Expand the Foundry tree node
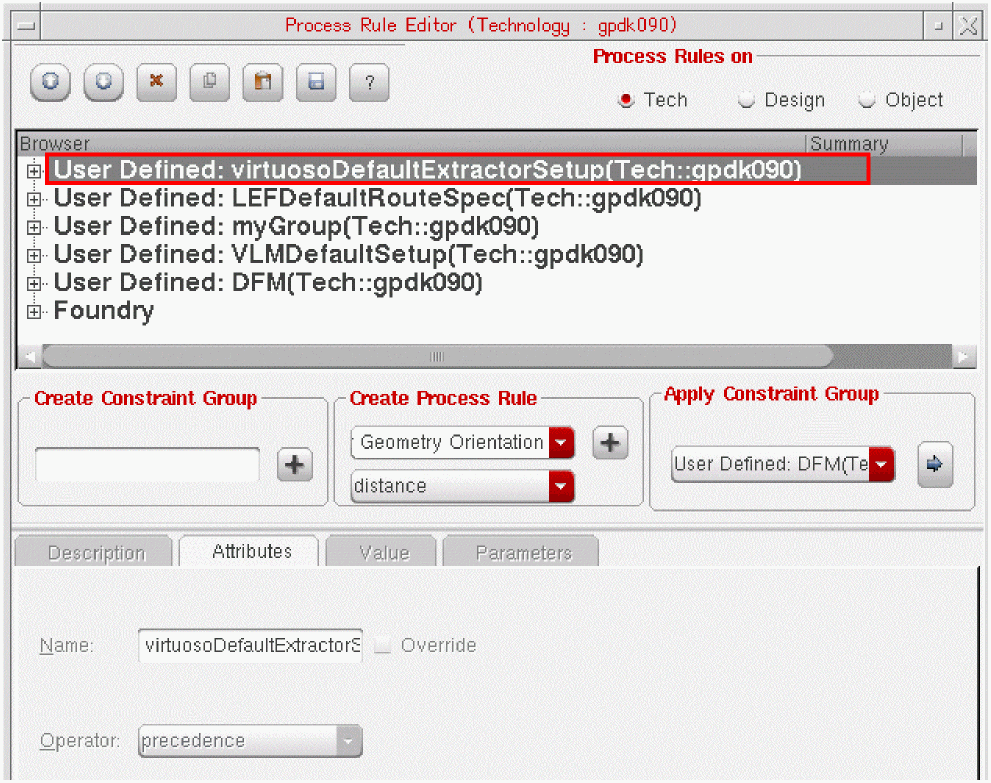 pos(34,312)
